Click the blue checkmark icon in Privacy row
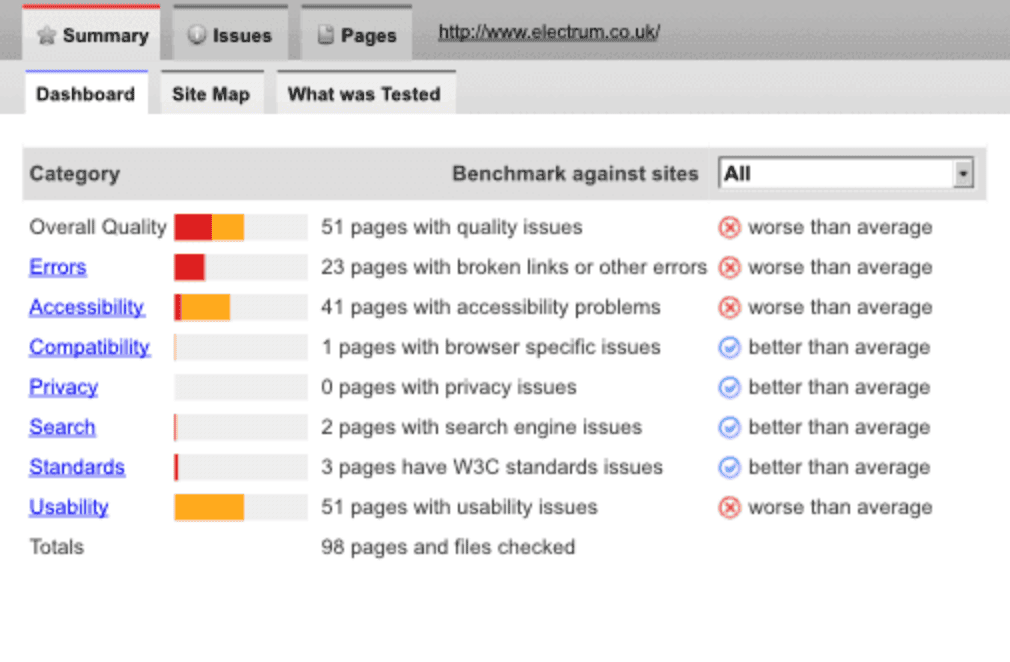This screenshot has width=1010, height=662. [729, 388]
